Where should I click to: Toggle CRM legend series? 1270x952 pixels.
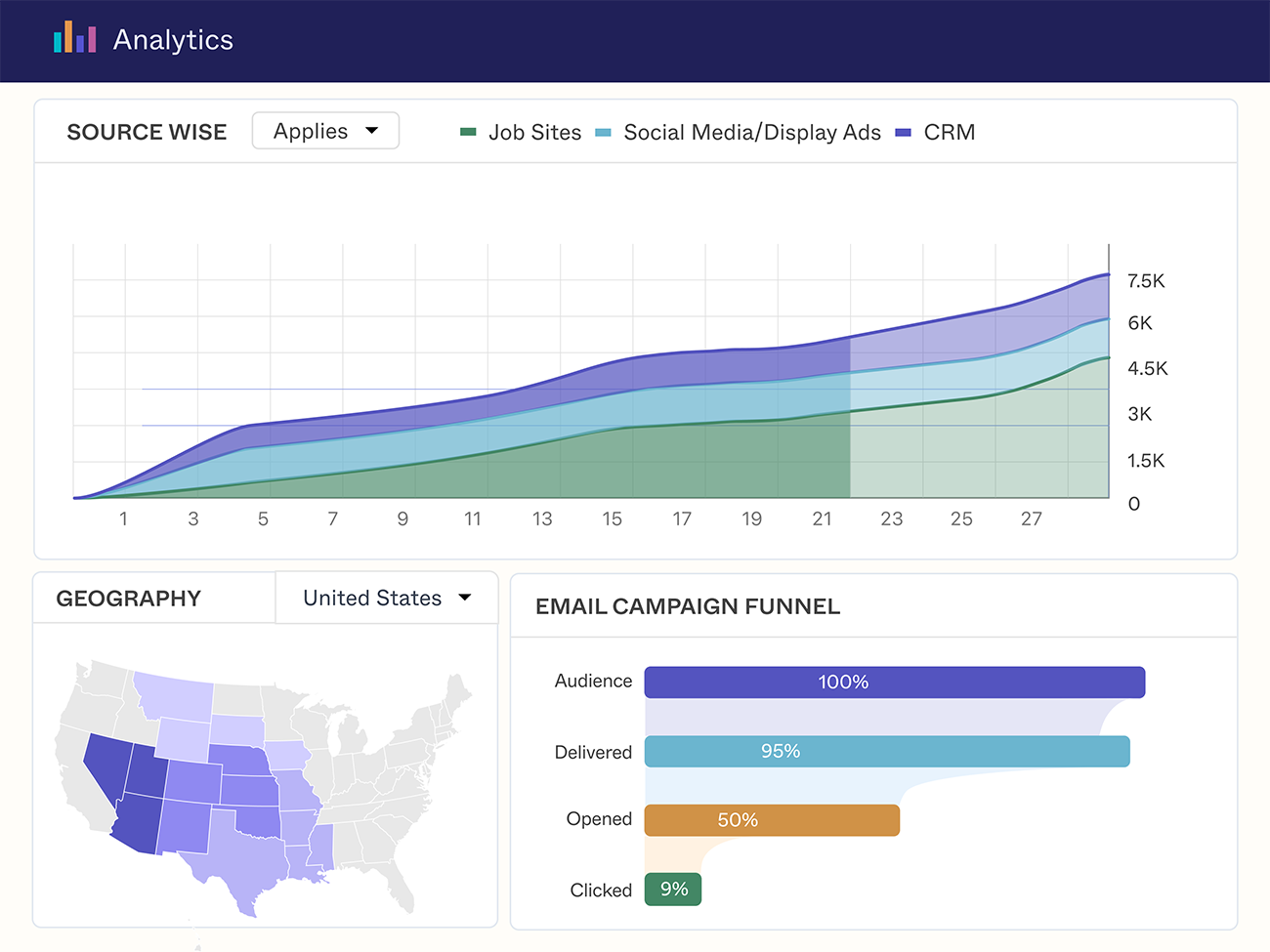point(949,133)
